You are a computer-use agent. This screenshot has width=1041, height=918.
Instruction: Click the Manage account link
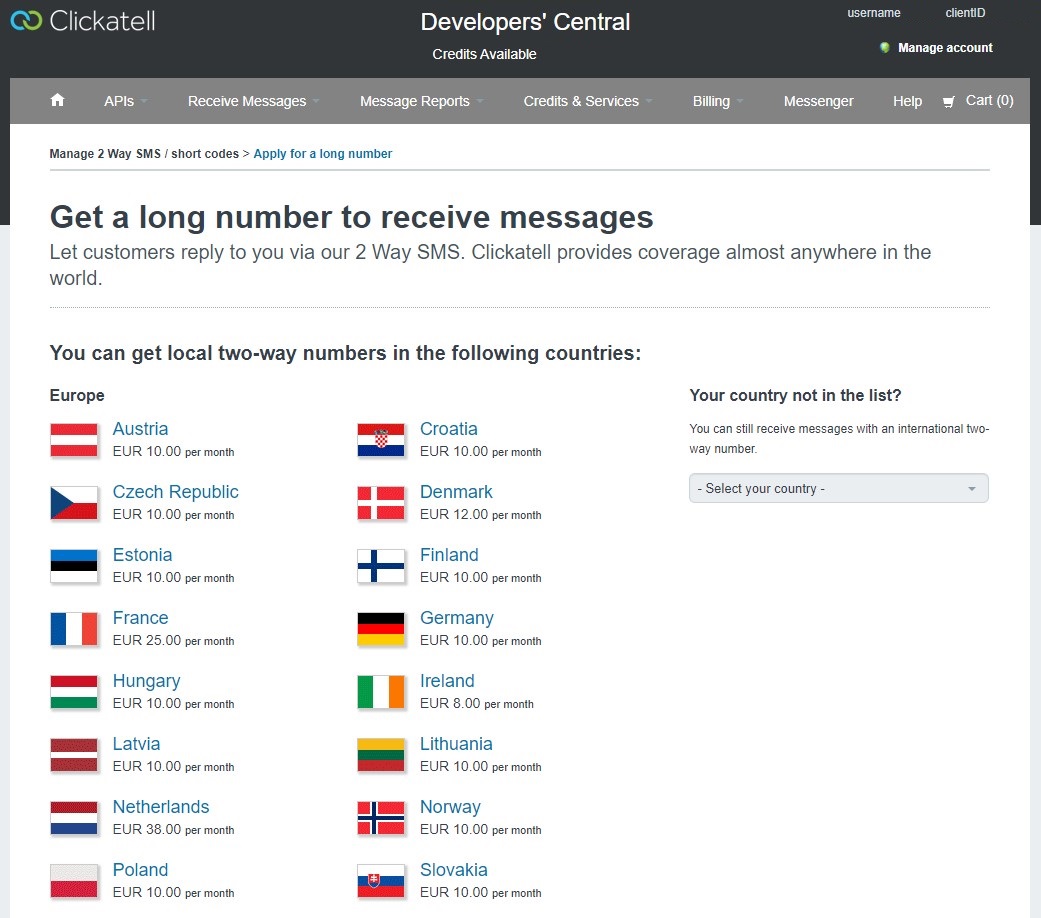pos(945,48)
